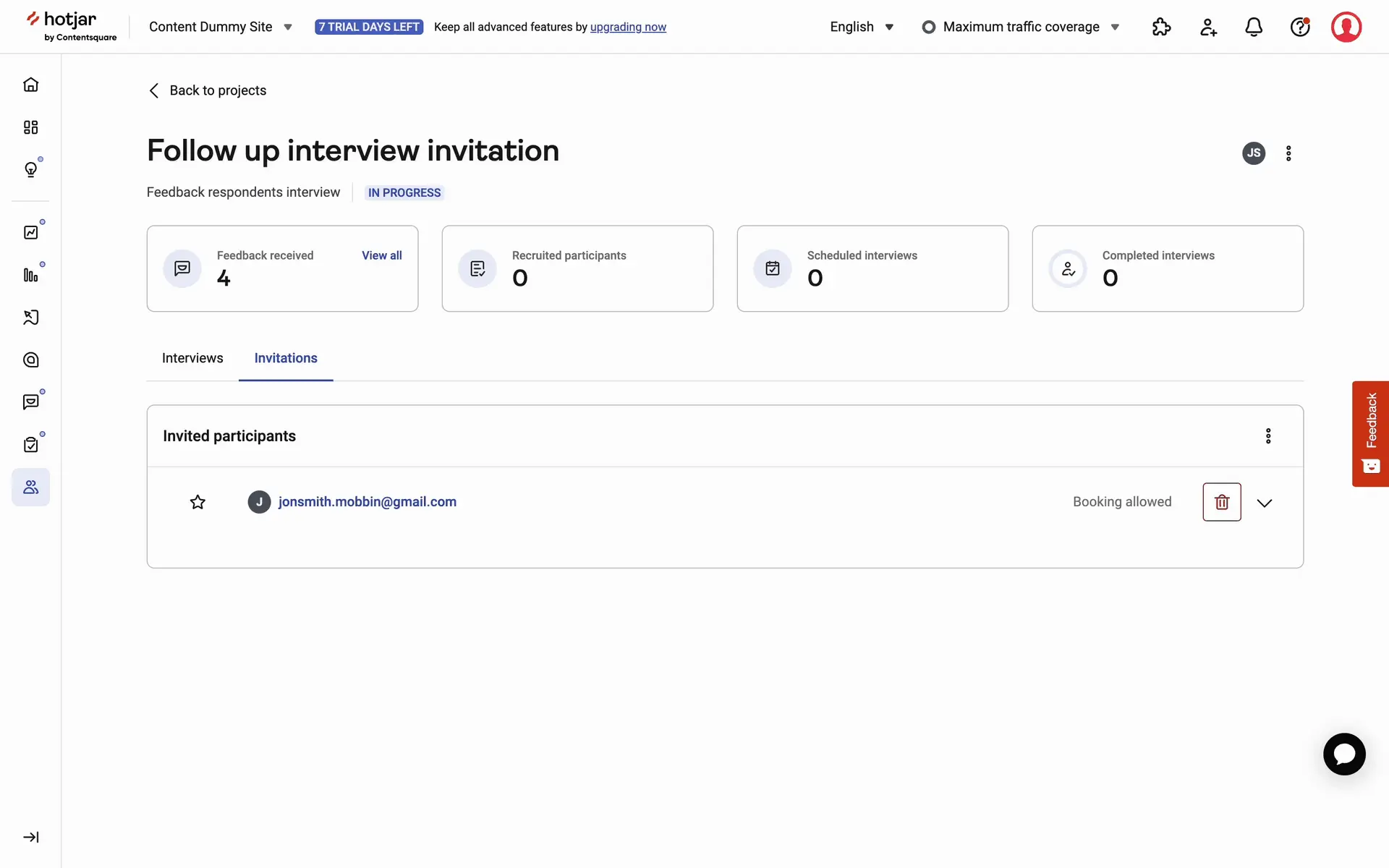
Task: Open the red Feedback side widget
Action: (1370, 433)
